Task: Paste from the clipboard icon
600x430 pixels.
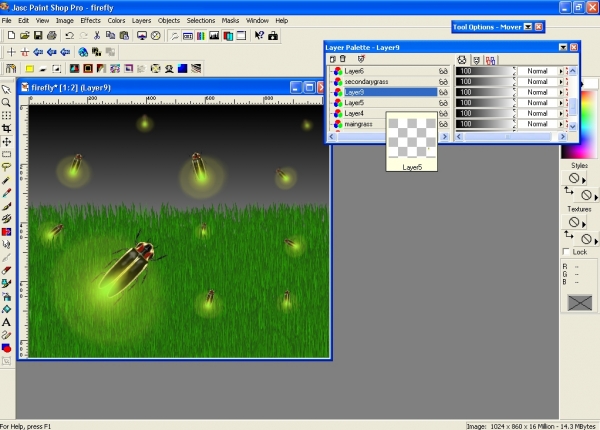Action: tap(124, 36)
